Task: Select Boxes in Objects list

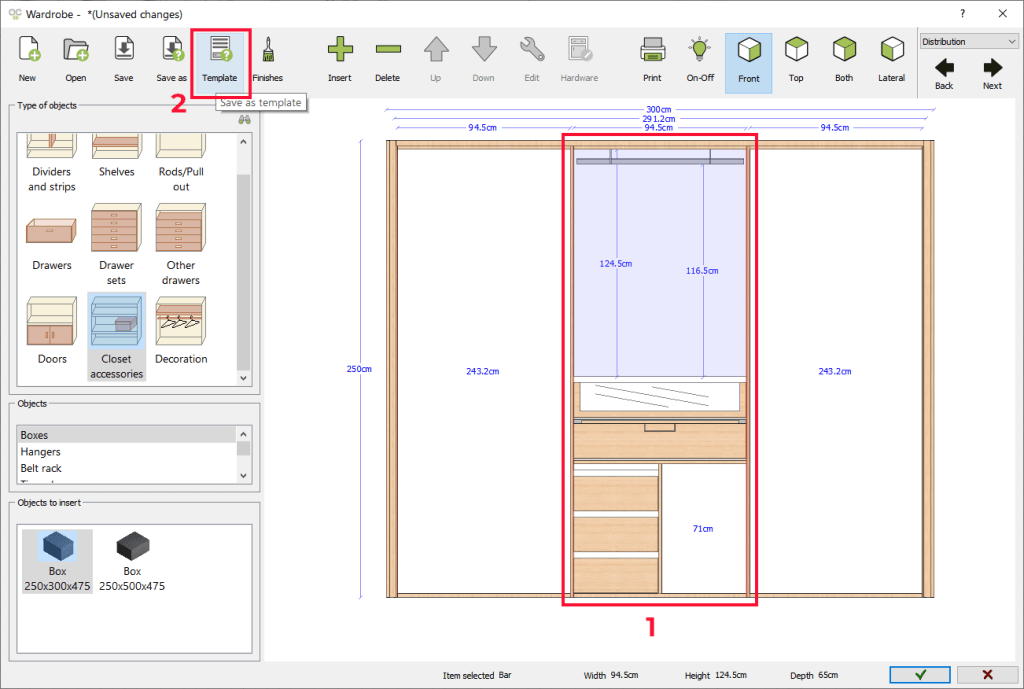Action: 126,435
